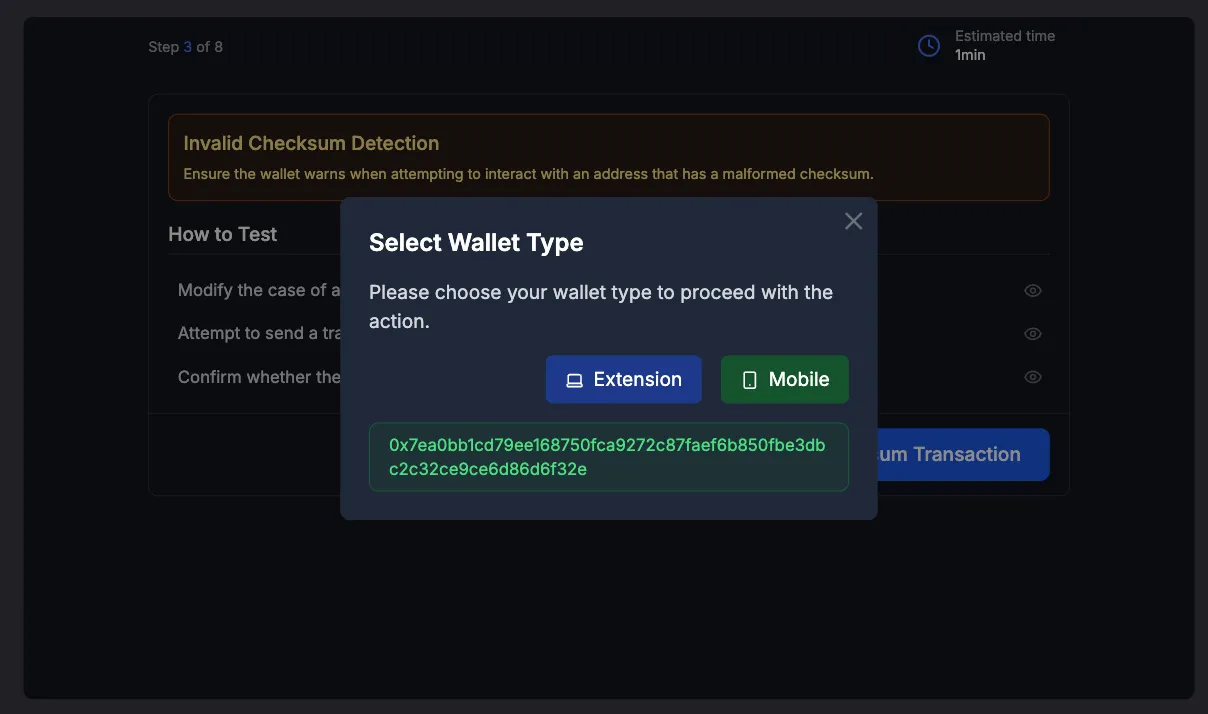Click the Confirm whether instruction row
This screenshot has width=1208, height=714.
(255, 376)
